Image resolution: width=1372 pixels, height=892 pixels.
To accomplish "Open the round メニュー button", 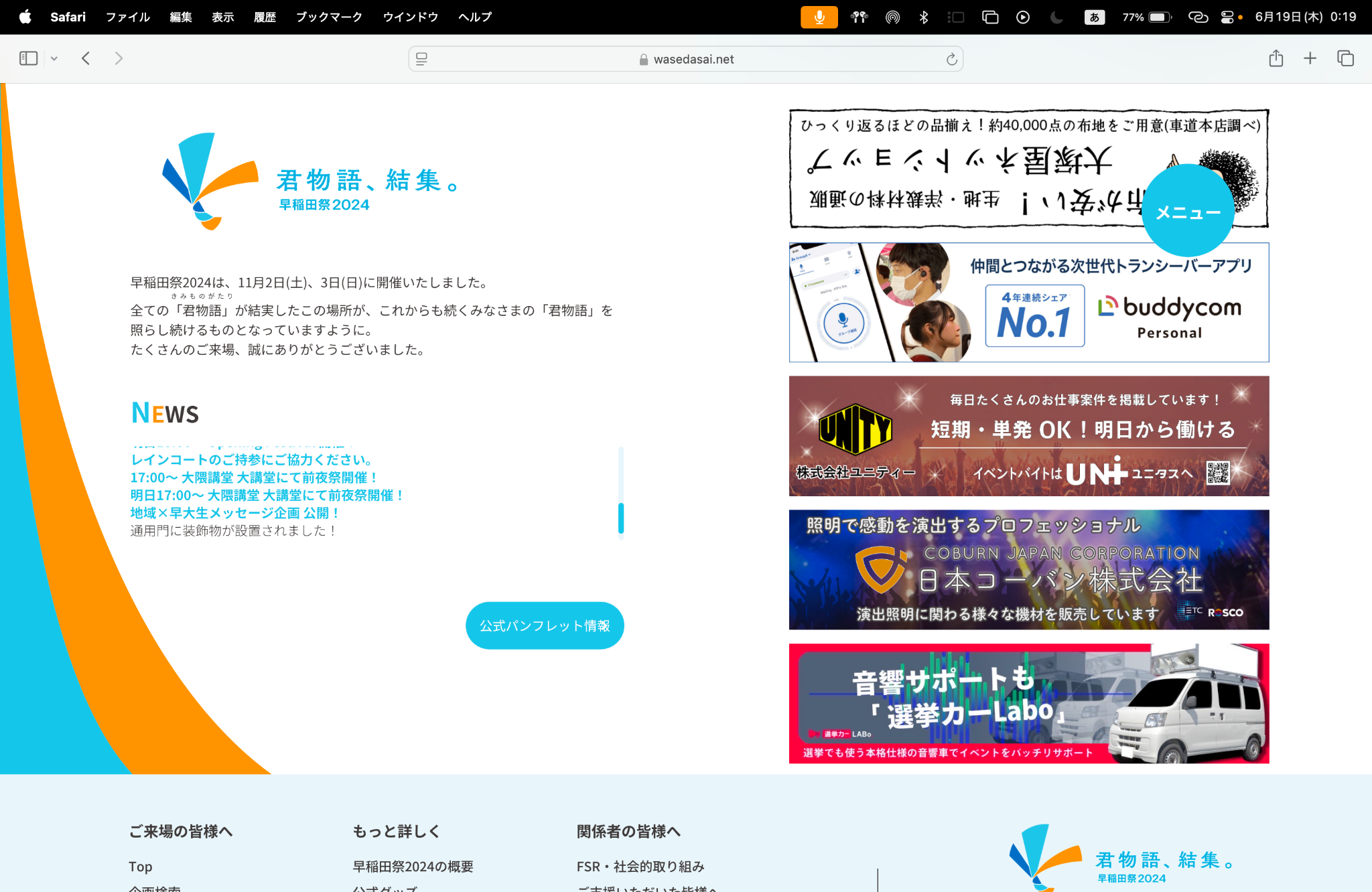I will [x=1188, y=210].
